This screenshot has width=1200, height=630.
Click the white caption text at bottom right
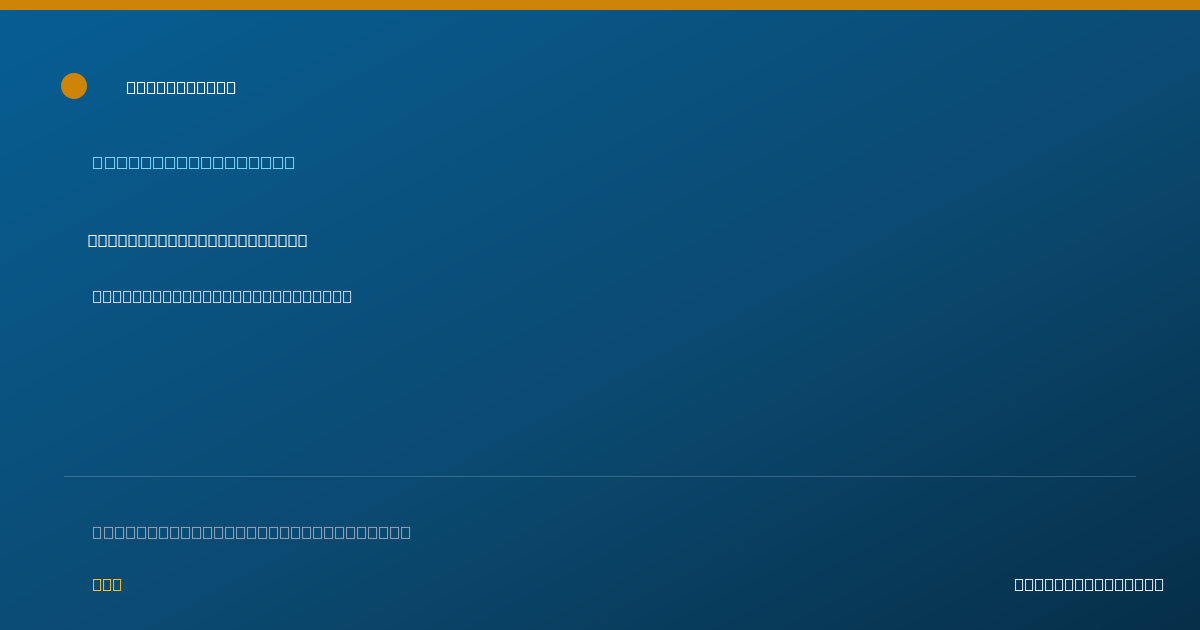(1089, 584)
